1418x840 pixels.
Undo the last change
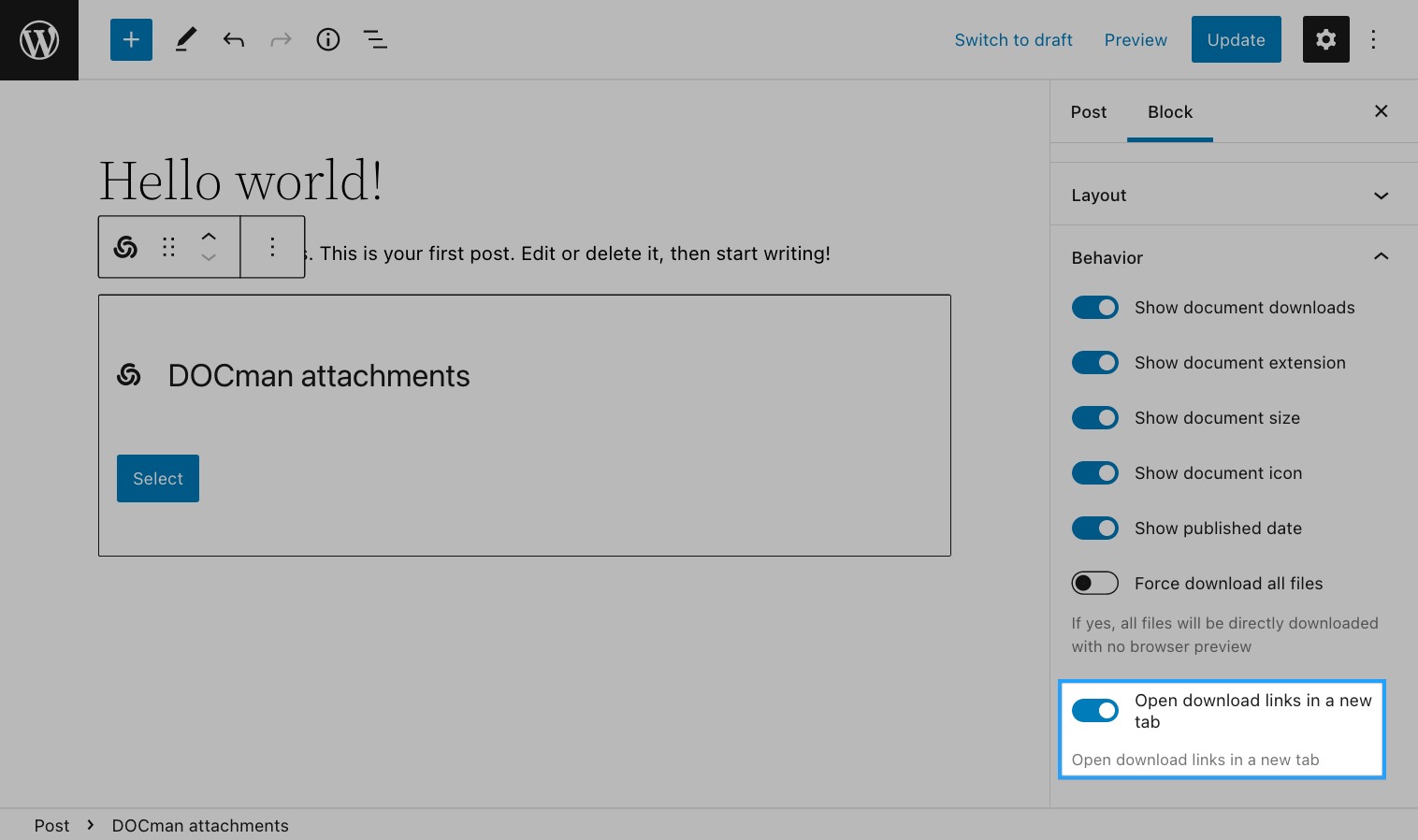(x=234, y=39)
